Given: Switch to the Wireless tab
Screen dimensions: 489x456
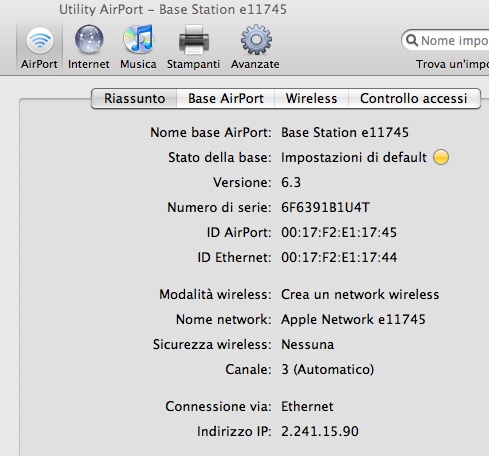Looking at the screenshot, I should coord(311,99).
